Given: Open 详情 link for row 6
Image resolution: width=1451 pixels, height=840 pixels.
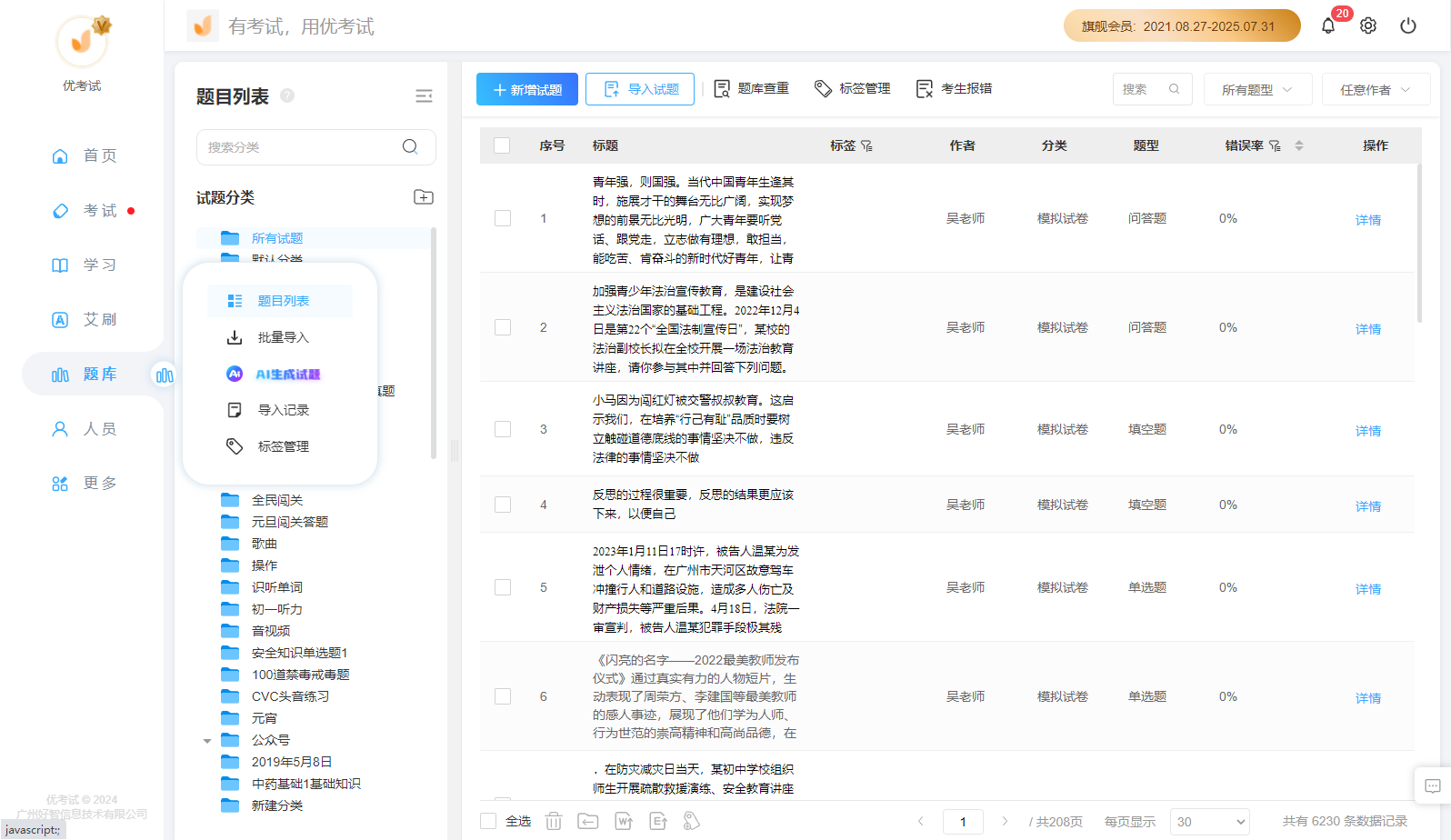Looking at the screenshot, I should [x=1368, y=698].
